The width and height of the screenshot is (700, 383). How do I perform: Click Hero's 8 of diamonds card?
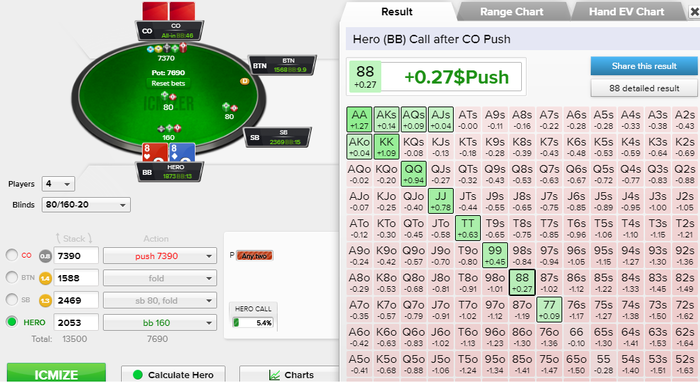click(x=182, y=152)
